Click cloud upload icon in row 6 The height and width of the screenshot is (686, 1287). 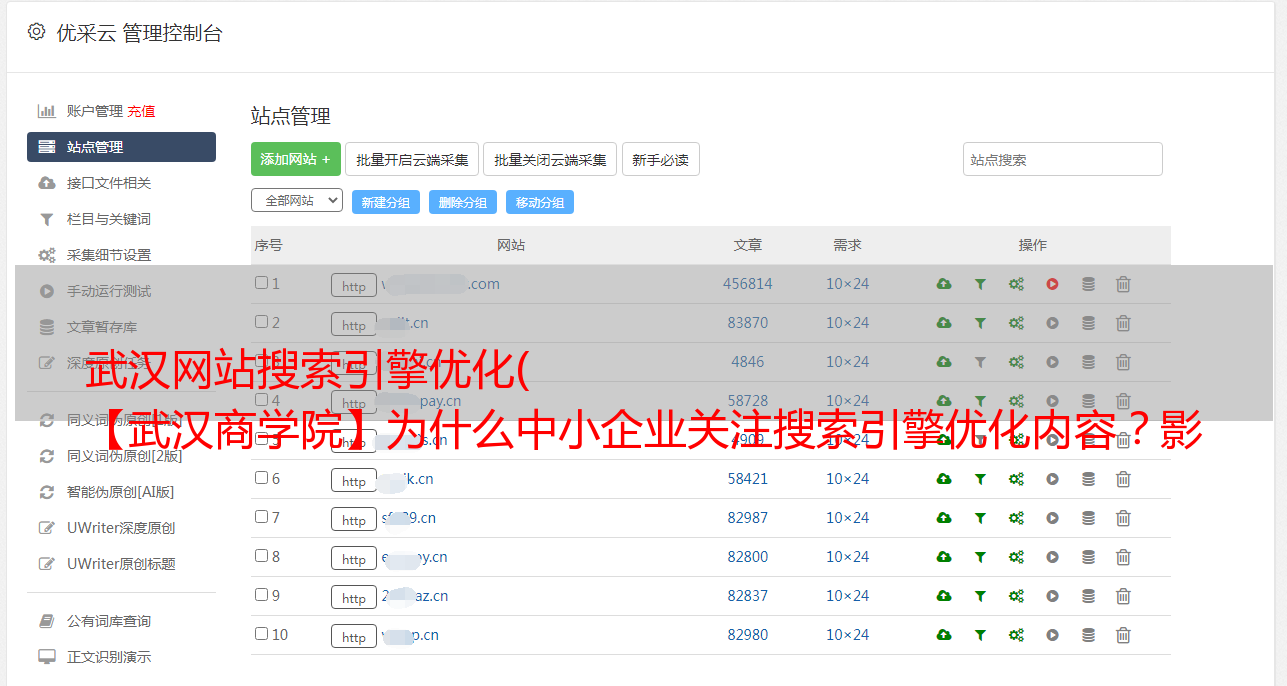point(944,479)
